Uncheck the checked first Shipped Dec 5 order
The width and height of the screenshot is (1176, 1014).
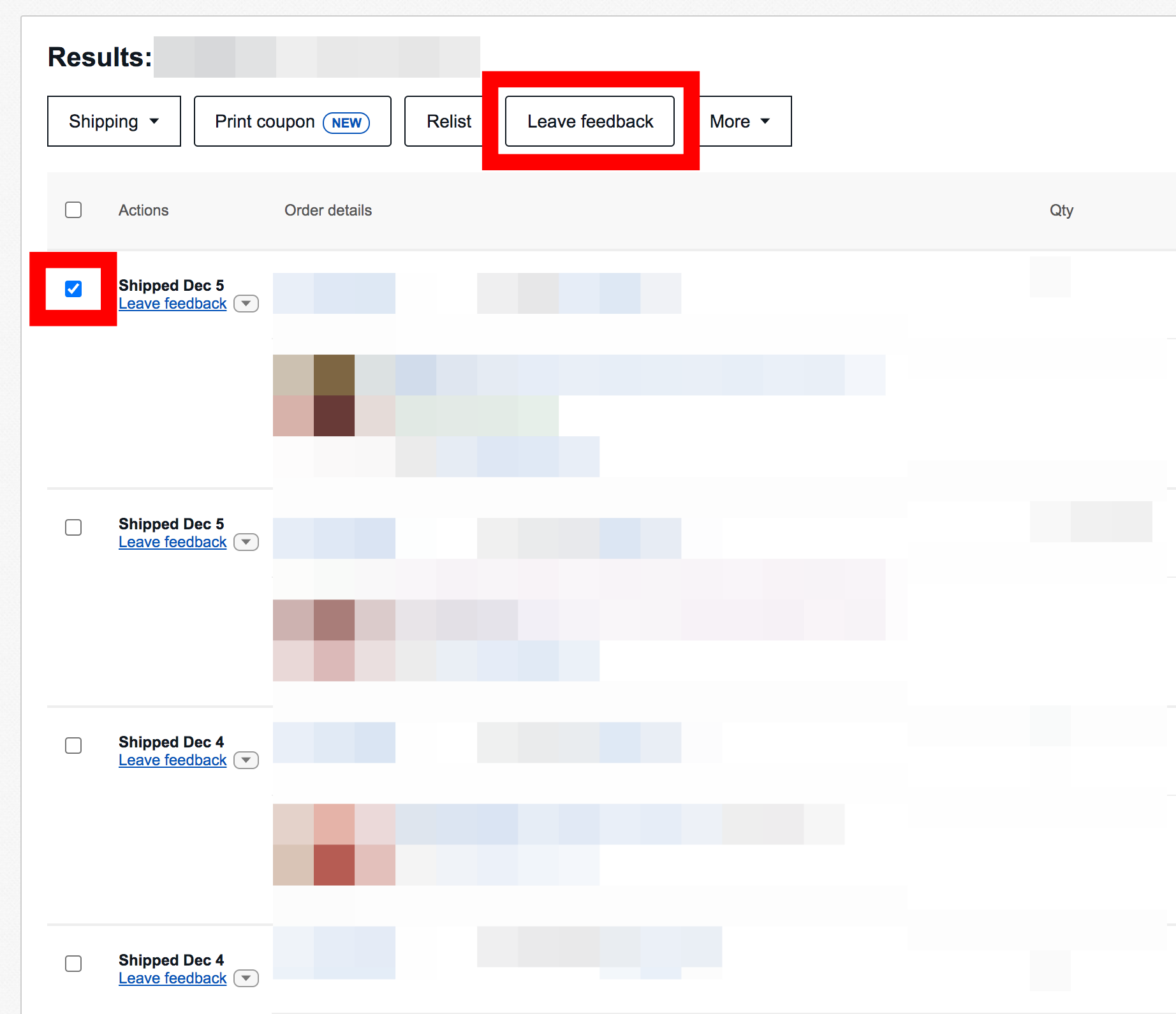[73, 289]
